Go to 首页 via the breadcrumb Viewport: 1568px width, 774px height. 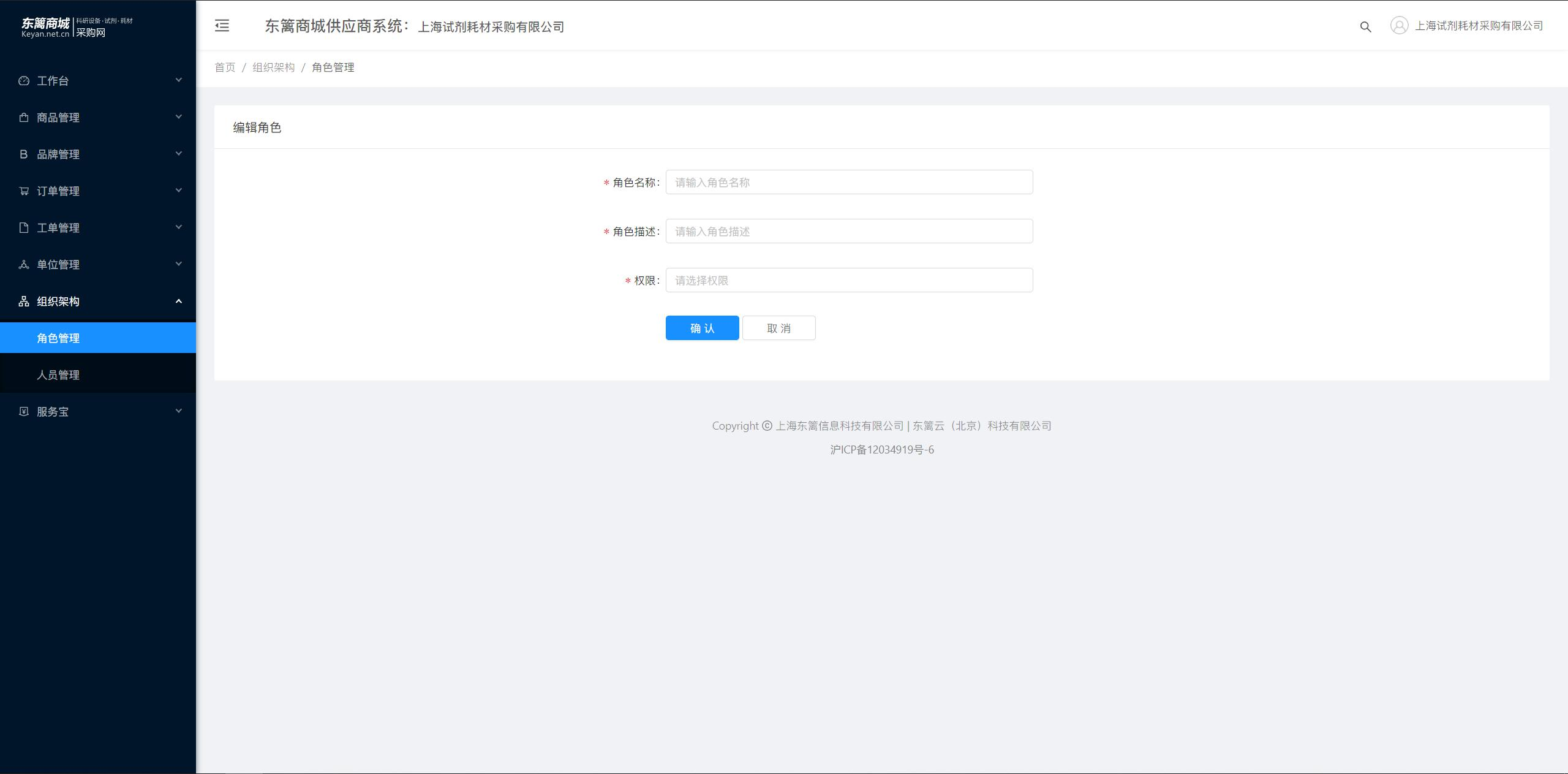click(225, 67)
